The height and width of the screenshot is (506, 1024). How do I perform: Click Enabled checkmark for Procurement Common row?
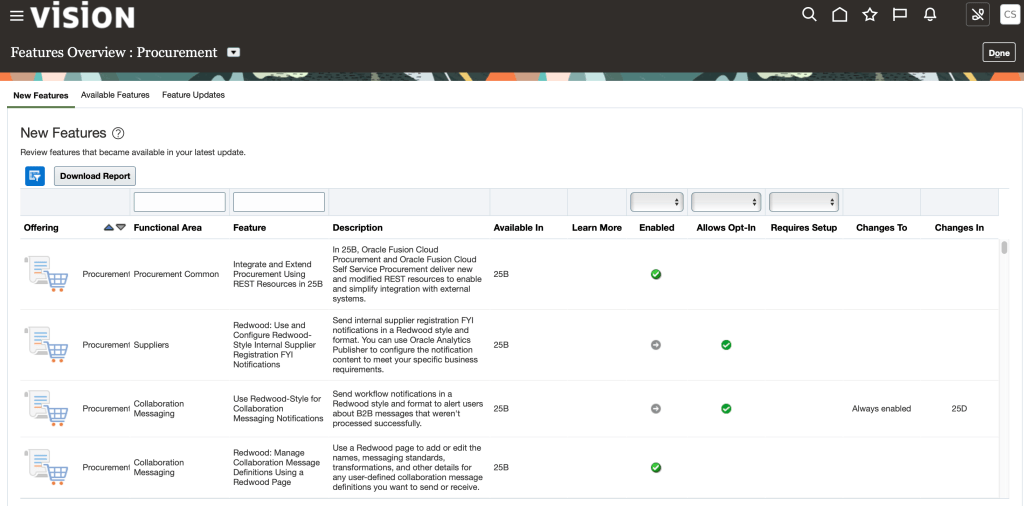[656, 274]
